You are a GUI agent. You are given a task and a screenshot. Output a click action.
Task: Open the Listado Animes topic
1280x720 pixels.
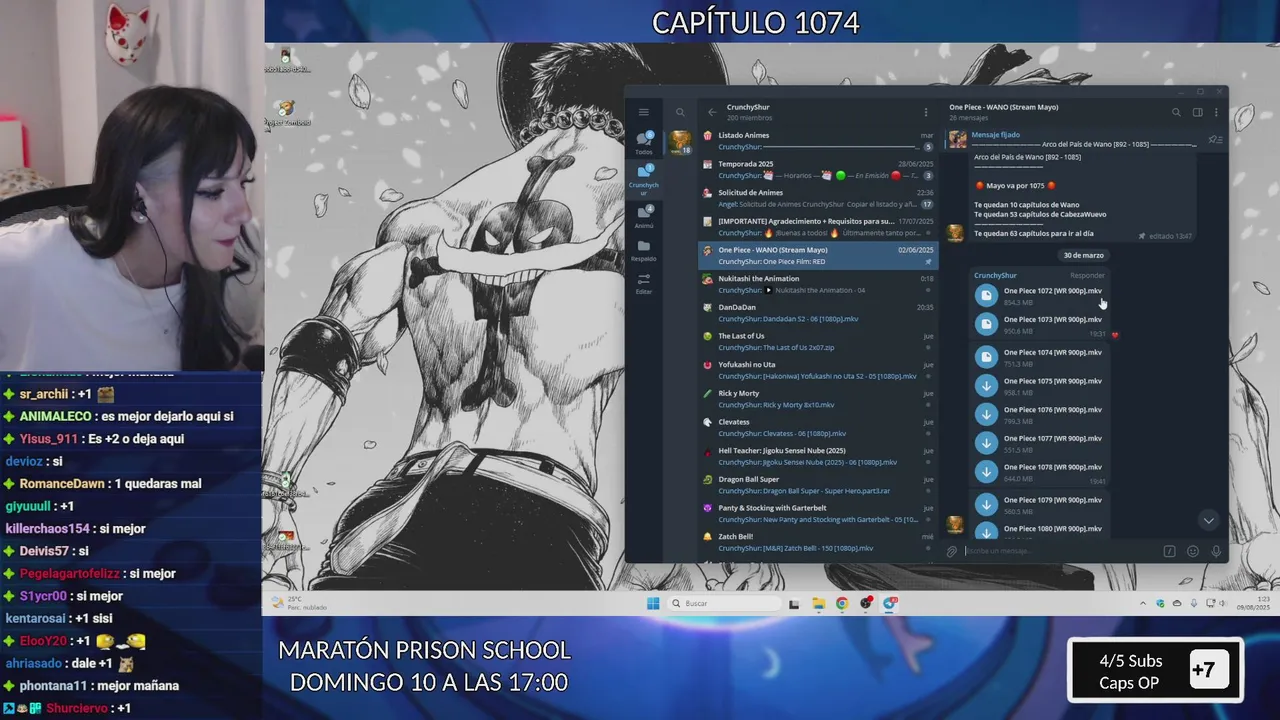pos(819,141)
